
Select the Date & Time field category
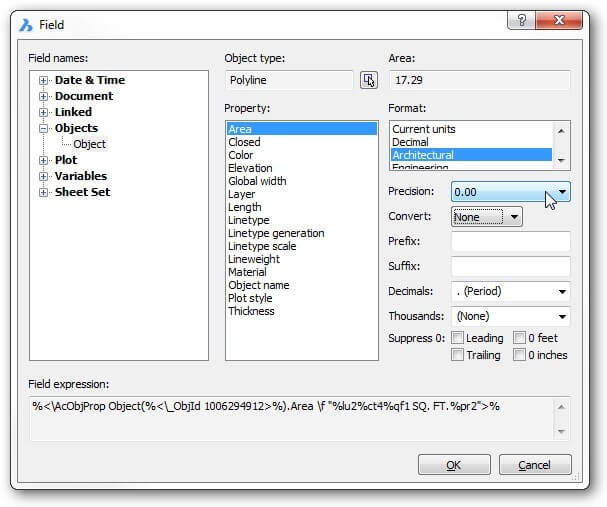pyautogui.click(x=90, y=80)
